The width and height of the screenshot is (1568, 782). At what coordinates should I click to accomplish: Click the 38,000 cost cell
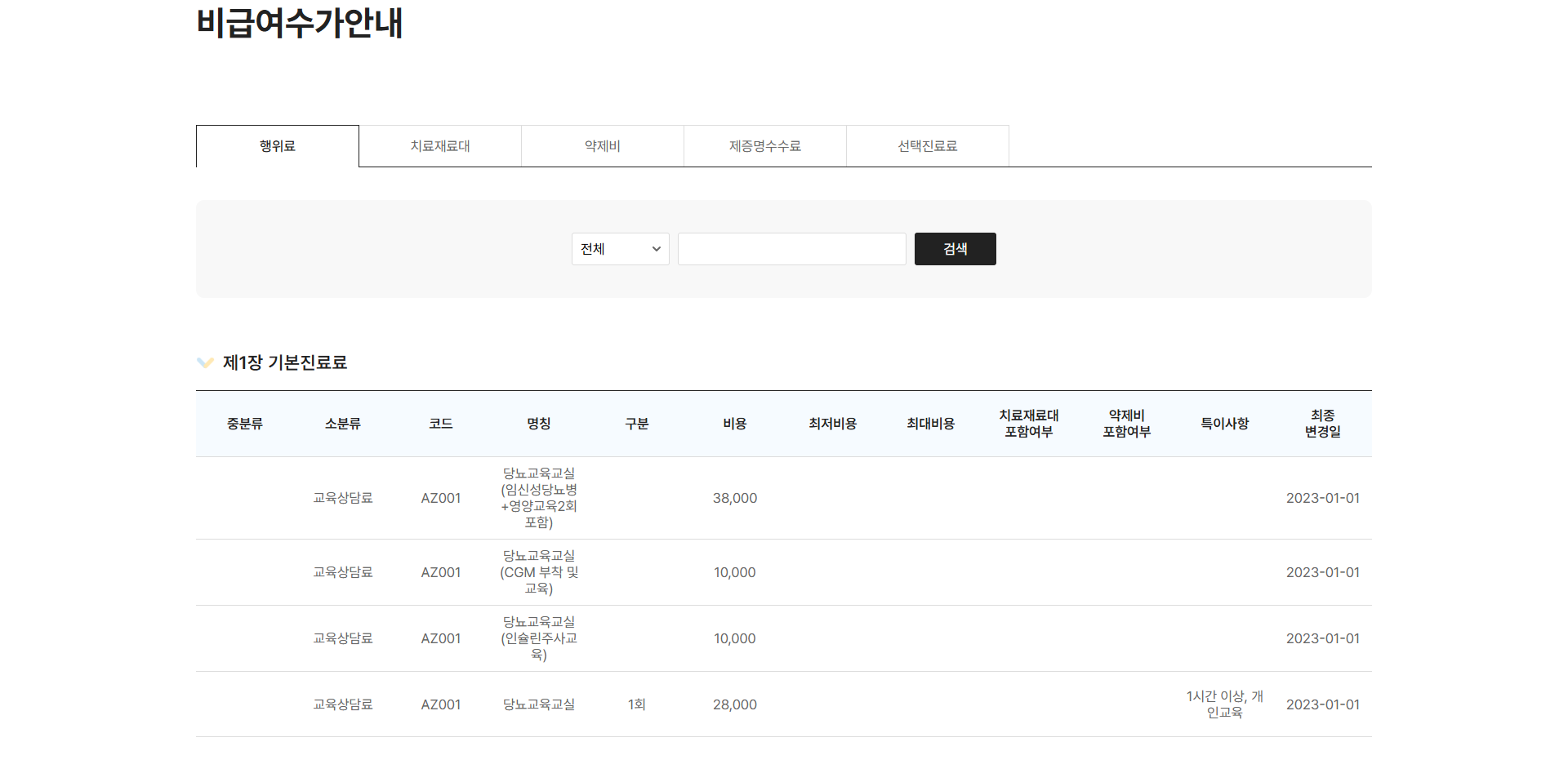(735, 498)
